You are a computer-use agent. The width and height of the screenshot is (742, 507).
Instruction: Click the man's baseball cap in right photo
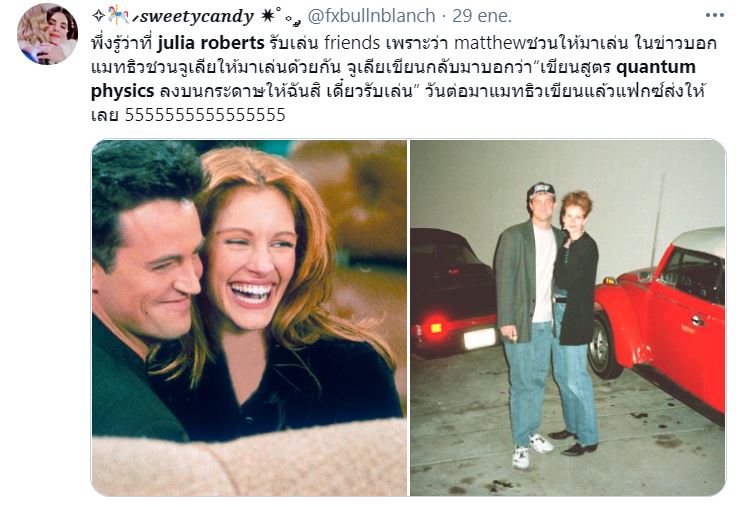tap(541, 191)
